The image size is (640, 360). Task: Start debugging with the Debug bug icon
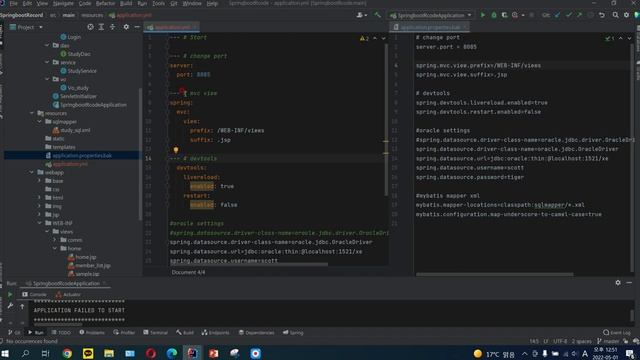point(494,15)
